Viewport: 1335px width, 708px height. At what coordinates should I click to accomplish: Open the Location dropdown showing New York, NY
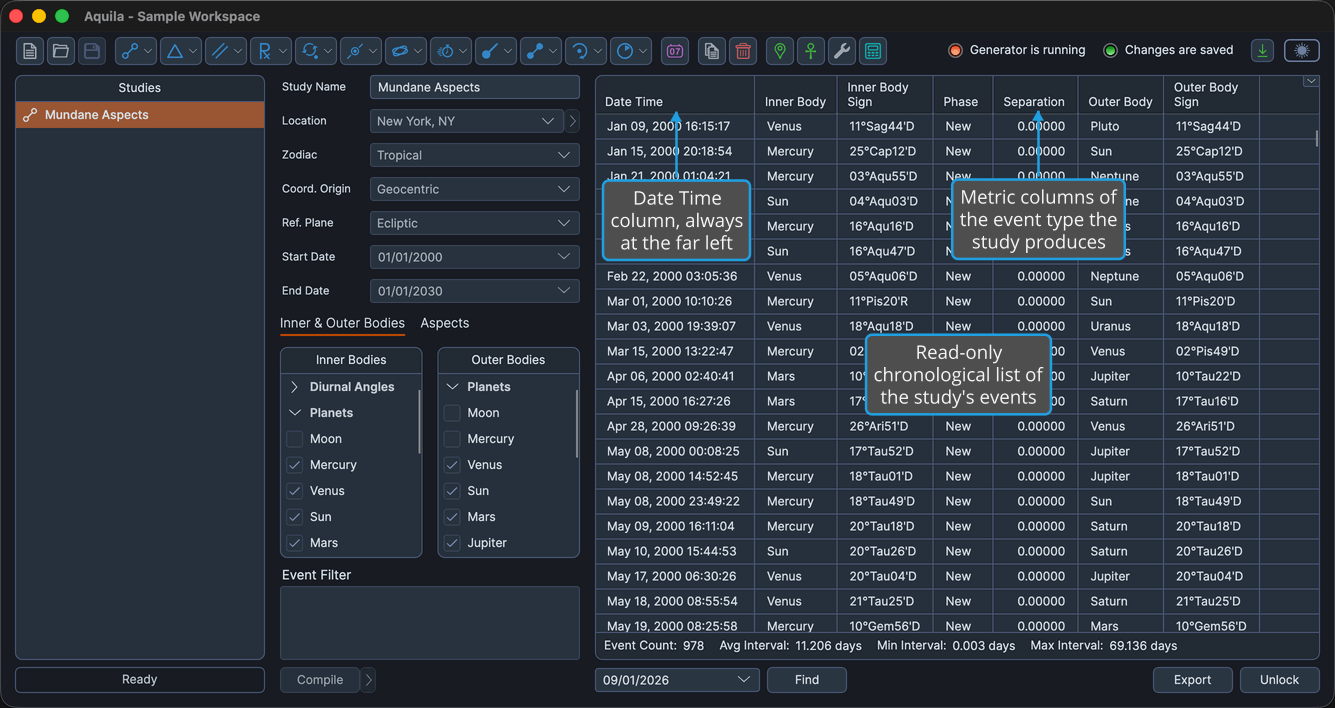click(467, 121)
